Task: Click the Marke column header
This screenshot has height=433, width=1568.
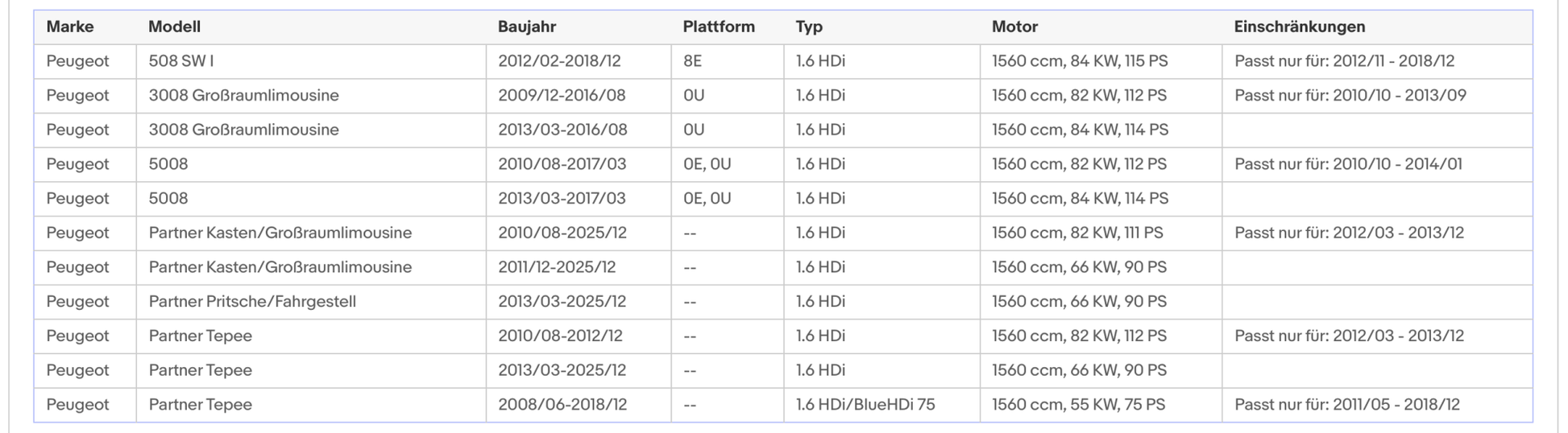Action: pyautogui.click(x=70, y=27)
